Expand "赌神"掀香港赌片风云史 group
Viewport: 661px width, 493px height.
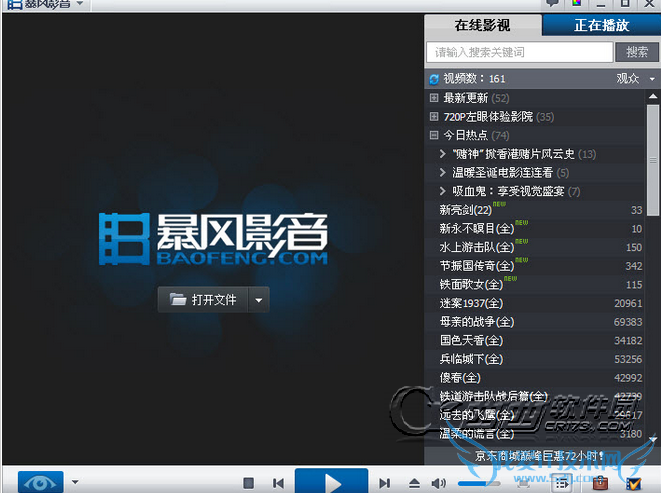tap(443, 154)
